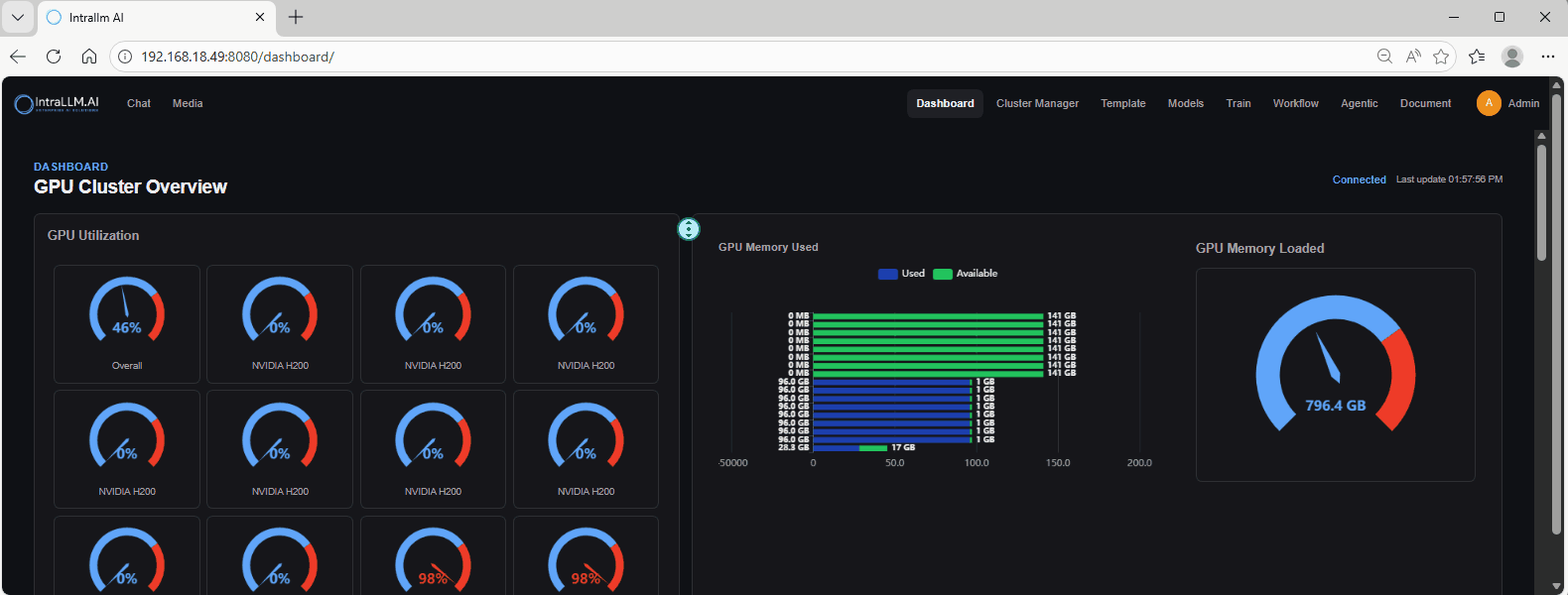This screenshot has width=1568, height=595.
Task: Open browser settings and more menu
Action: pos(1548,57)
